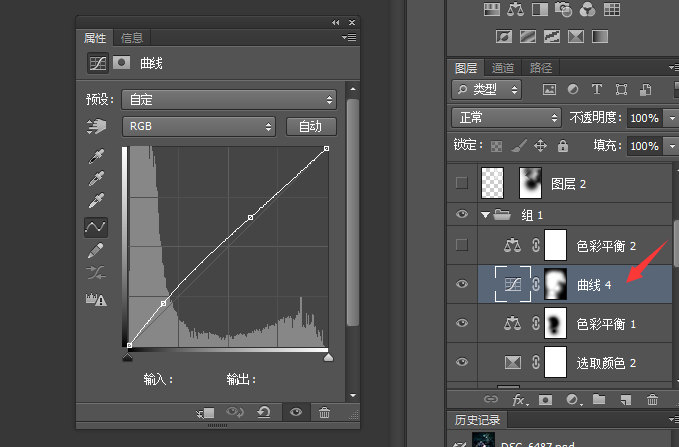This screenshot has width=679, height=447.
Task: Toggle visibility of 选取颜色 2 layer
Action: [x=462, y=362]
